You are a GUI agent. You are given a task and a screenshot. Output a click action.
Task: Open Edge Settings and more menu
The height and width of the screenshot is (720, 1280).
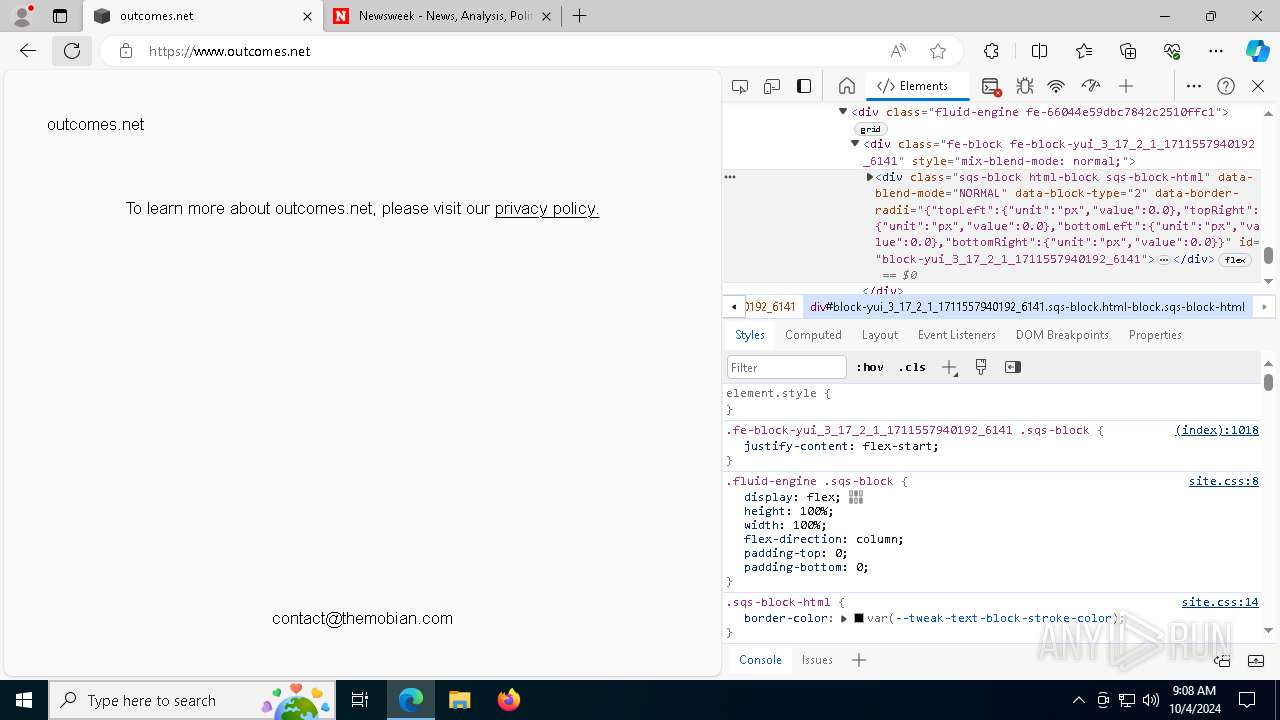[1216, 51]
